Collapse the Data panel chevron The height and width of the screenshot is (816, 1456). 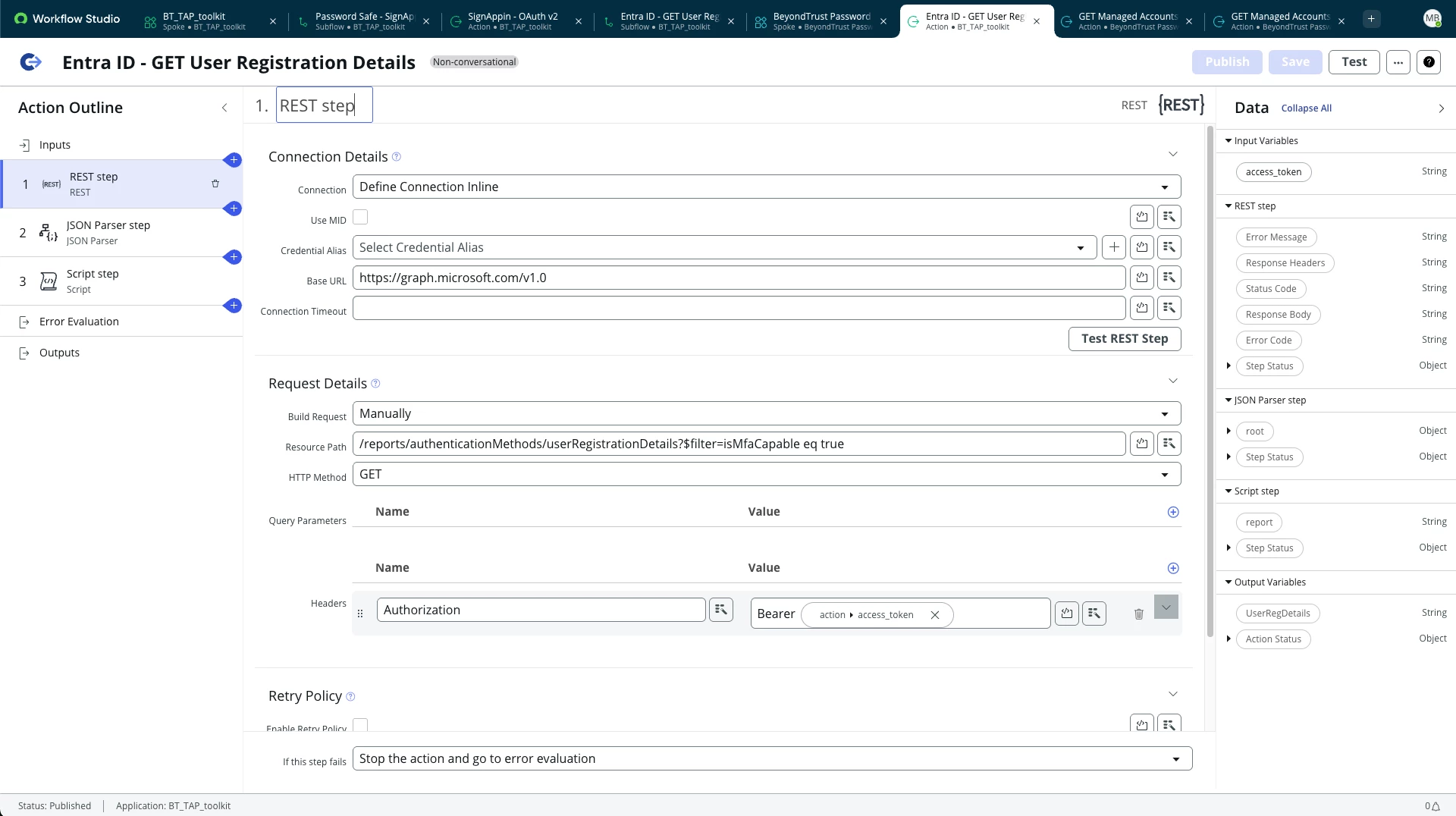click(1442, 108)
